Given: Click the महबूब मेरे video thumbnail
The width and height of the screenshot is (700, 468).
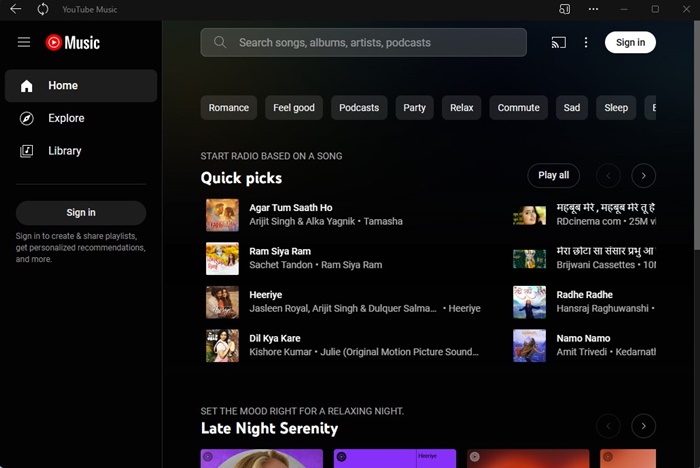Looking at the screenshot, I should click(529, 215).
